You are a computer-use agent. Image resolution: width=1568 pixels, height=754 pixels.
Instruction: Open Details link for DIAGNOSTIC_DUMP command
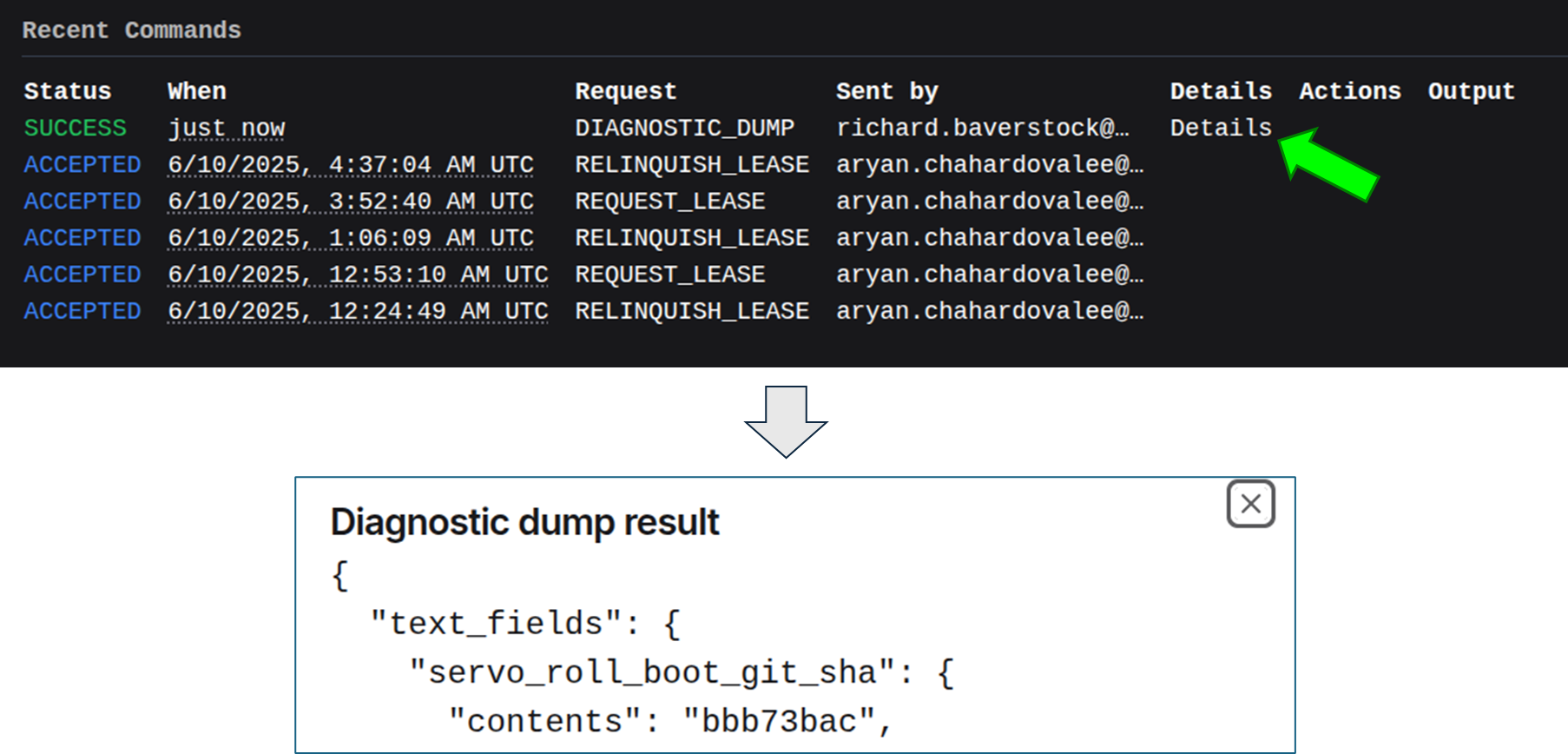1221,128
